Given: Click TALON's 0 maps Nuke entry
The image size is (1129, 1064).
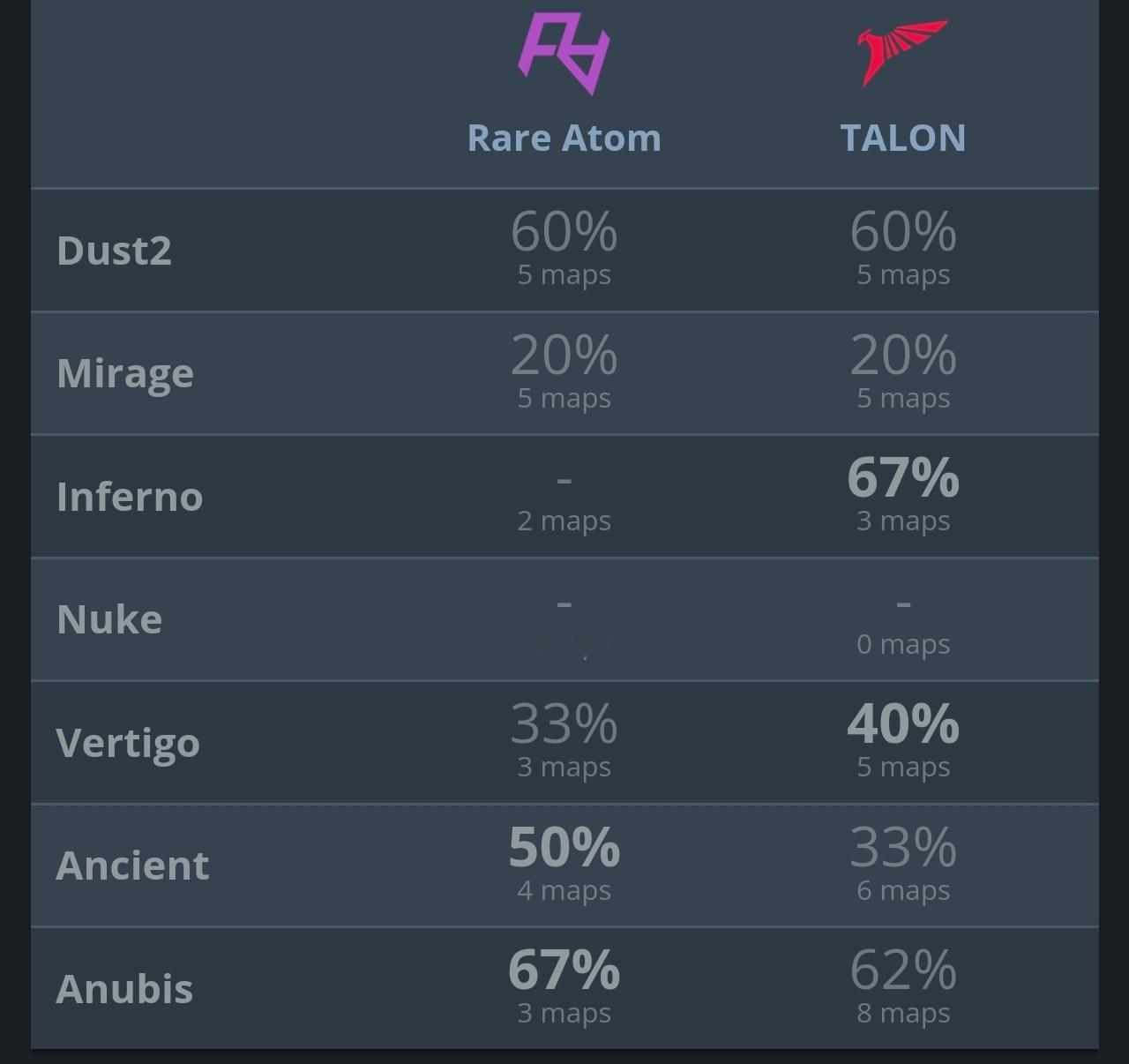Looking at the screenshot, I should point(902,644).
